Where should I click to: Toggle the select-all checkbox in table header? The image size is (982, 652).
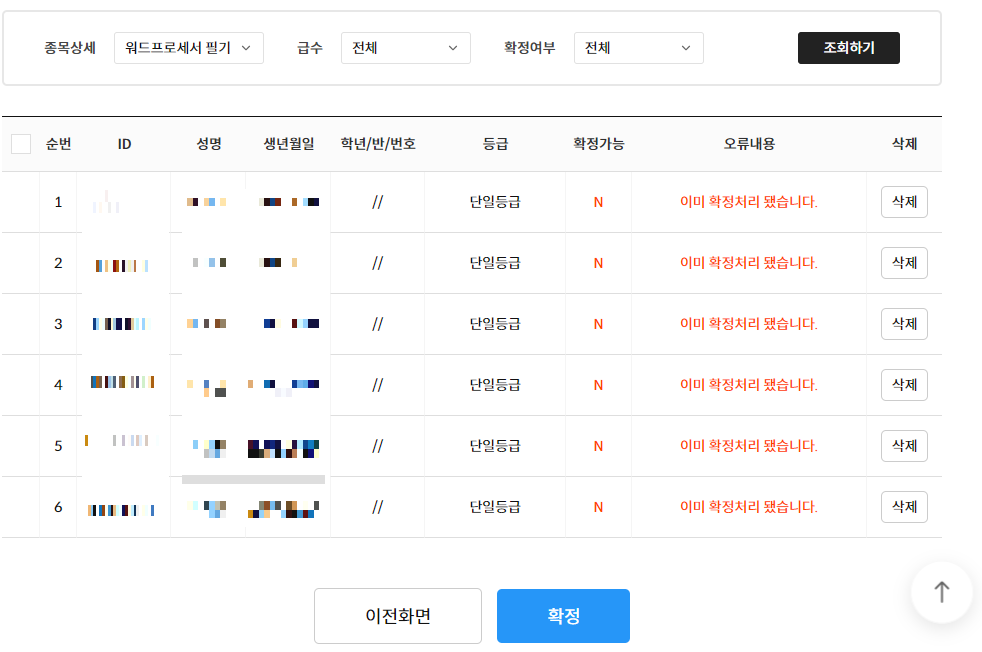(x=21, y=144)
